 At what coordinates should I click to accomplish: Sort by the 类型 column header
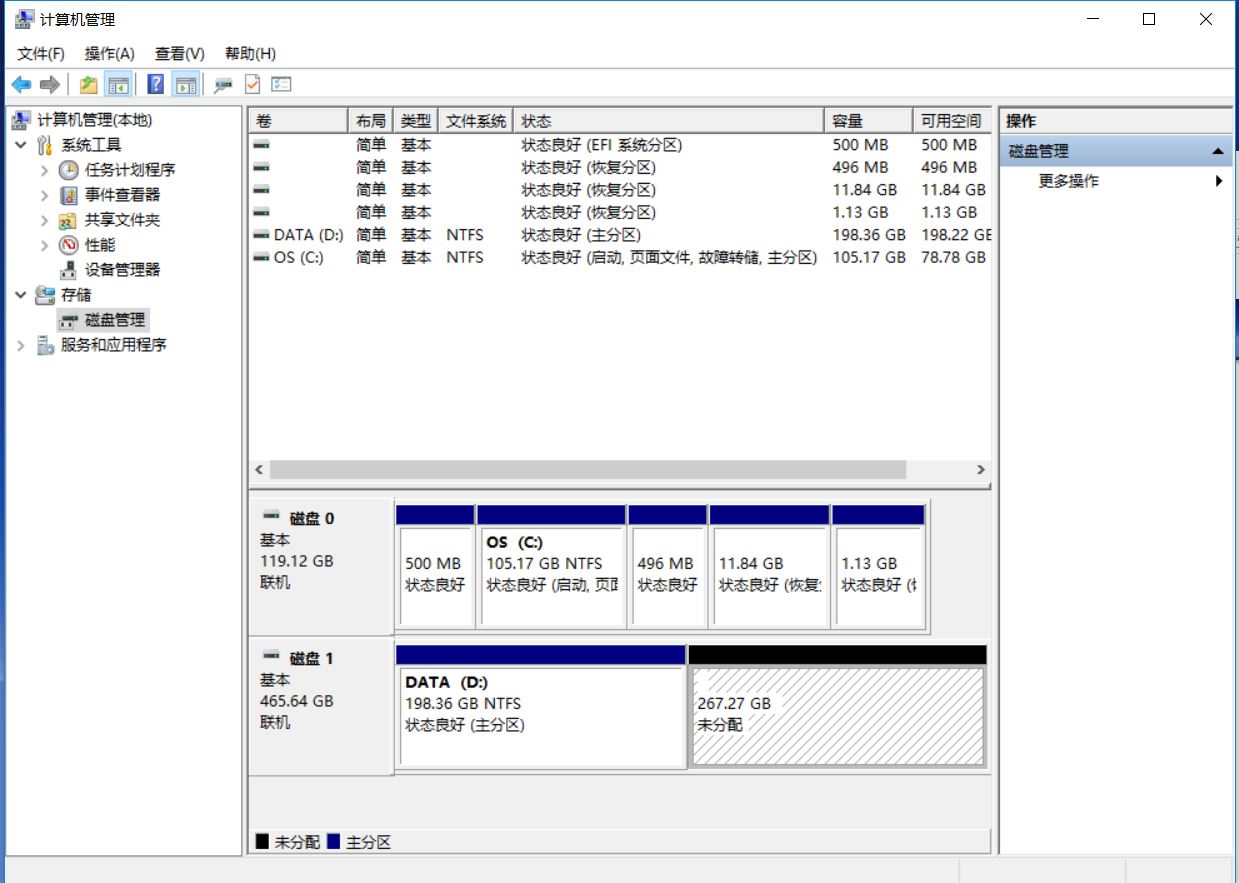[x=416, y=121]
